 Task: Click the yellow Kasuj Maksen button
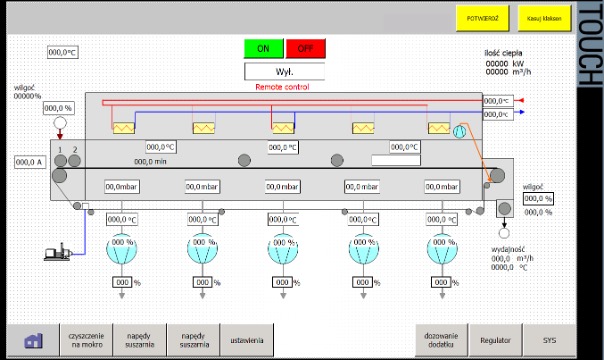(x=544, y=18)
